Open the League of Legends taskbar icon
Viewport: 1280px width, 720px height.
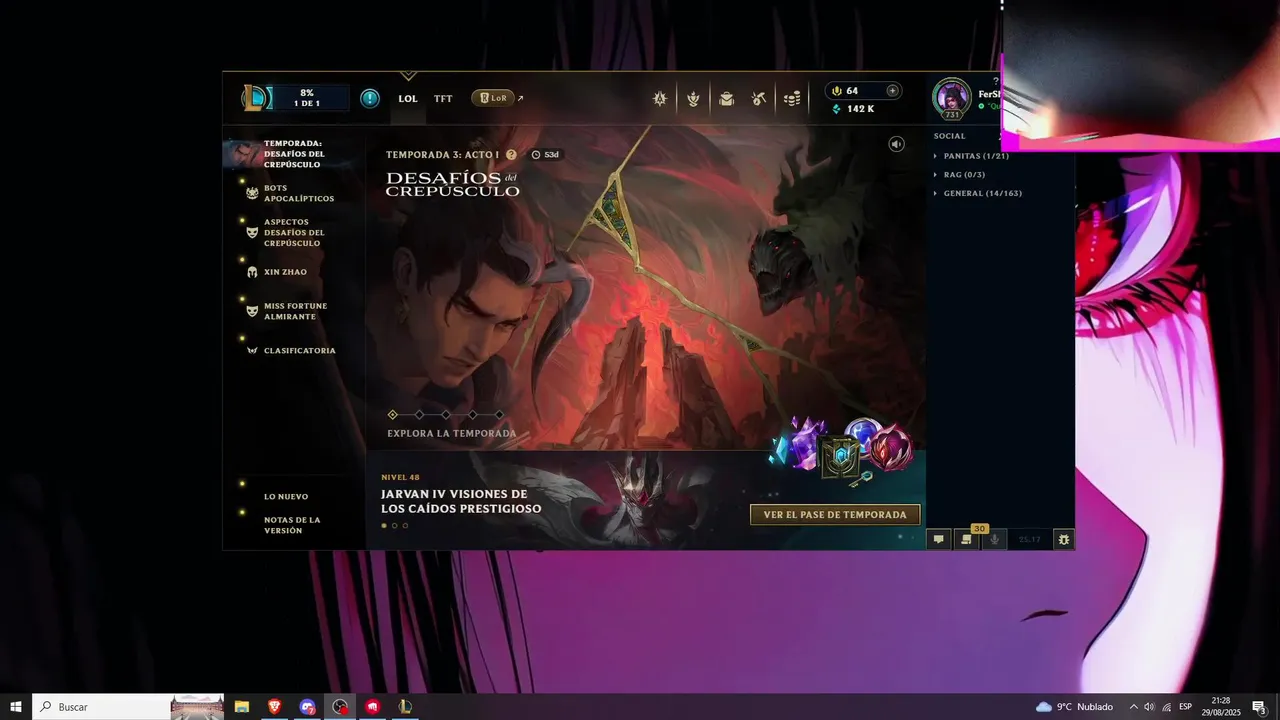point(405,706)
